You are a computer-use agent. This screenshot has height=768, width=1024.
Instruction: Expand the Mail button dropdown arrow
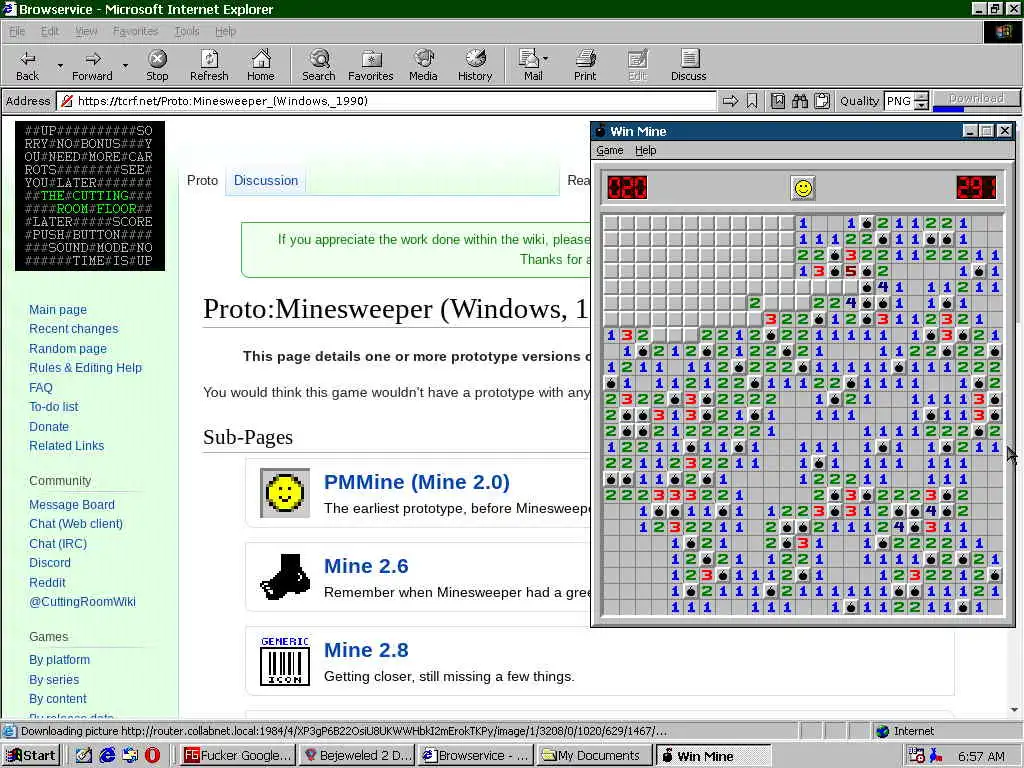click(x=546, y=59)
